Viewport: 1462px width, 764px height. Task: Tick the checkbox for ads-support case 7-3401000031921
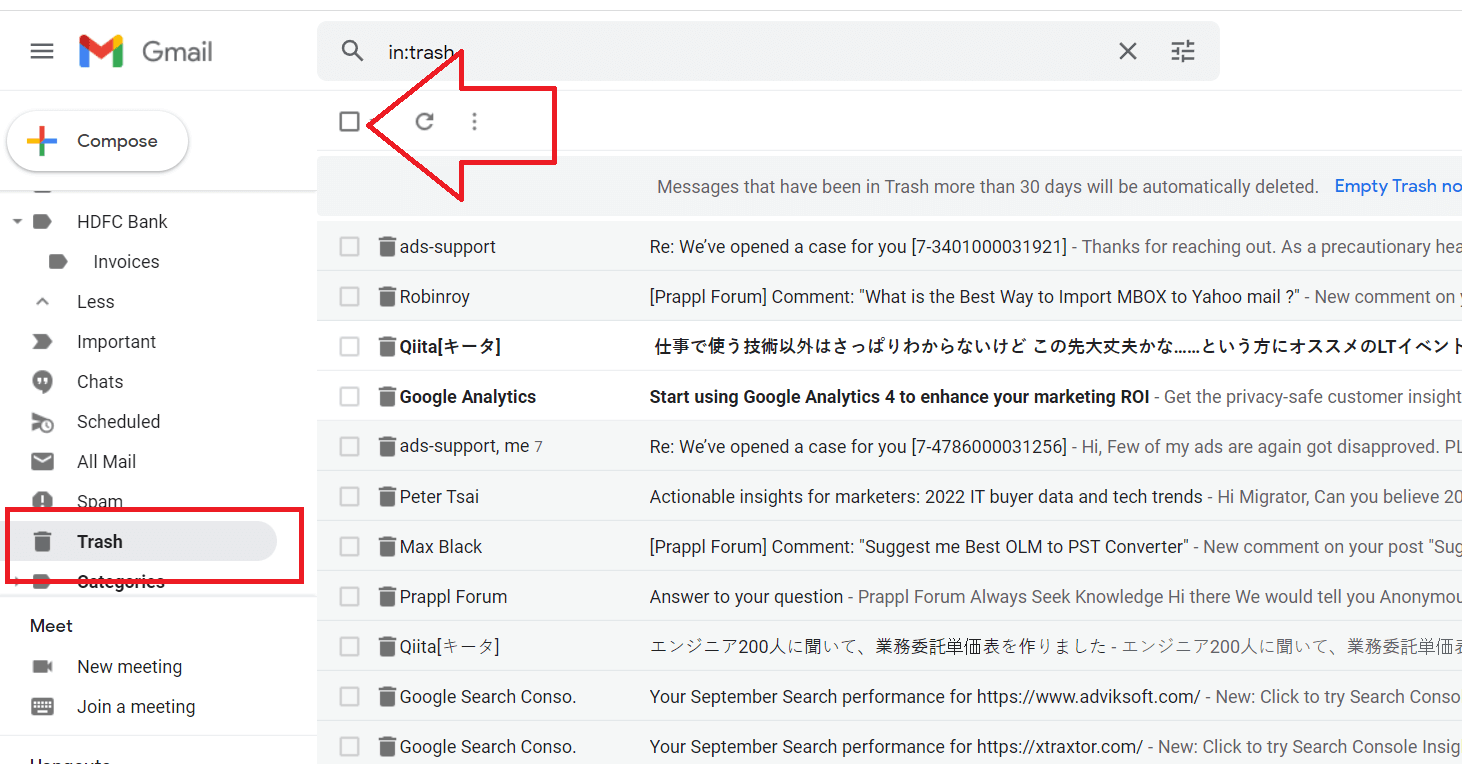pyautogui.click(x=349, y=246)
